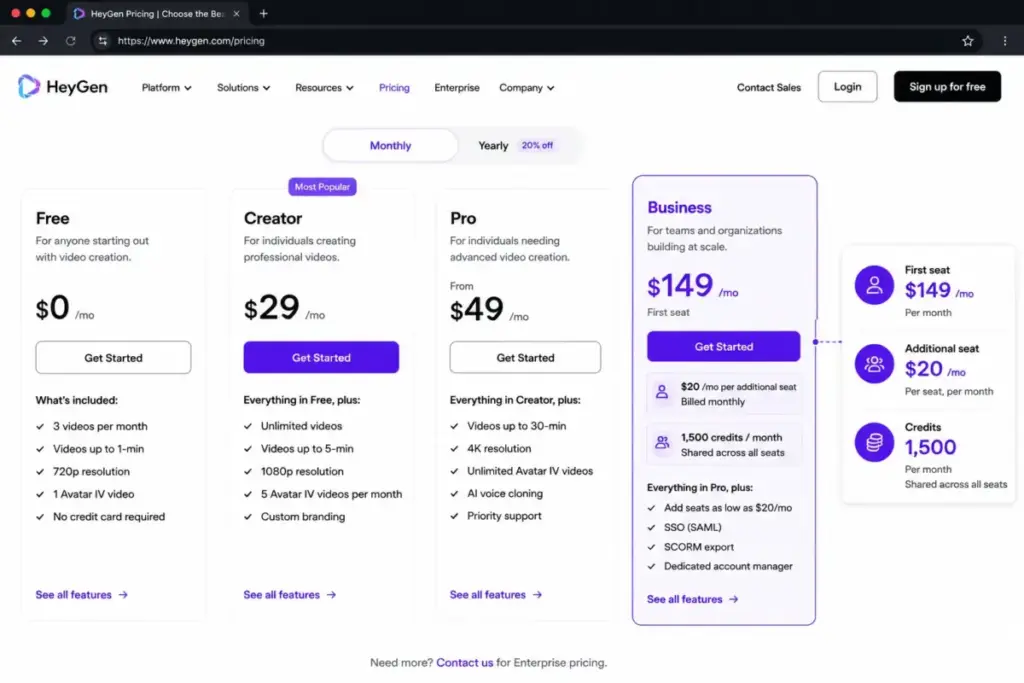Screen dimensions: 1024x683
Task: Open the Resources dropdown
Action: click(324, 87)
